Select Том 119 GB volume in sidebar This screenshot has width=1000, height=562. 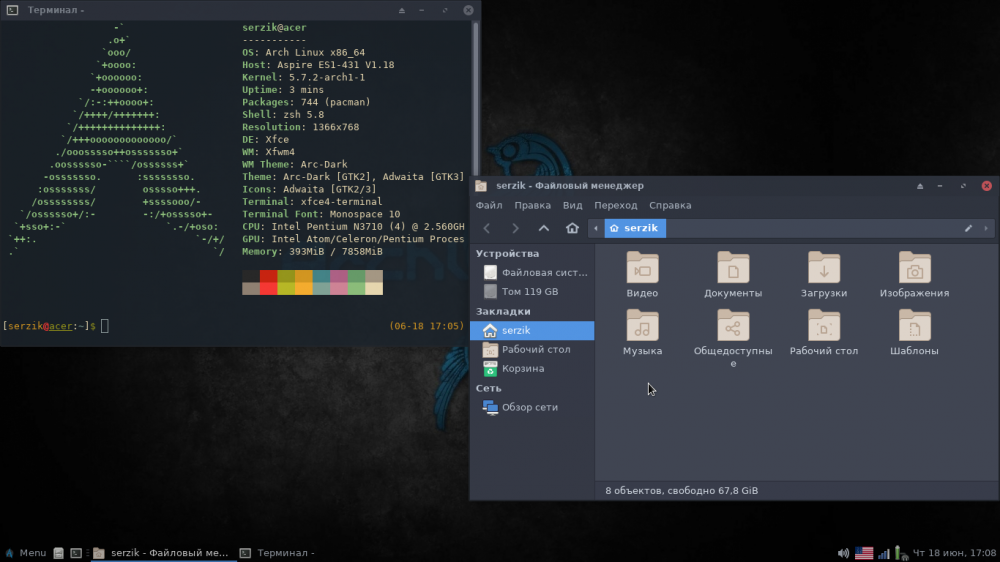(533, 292)
